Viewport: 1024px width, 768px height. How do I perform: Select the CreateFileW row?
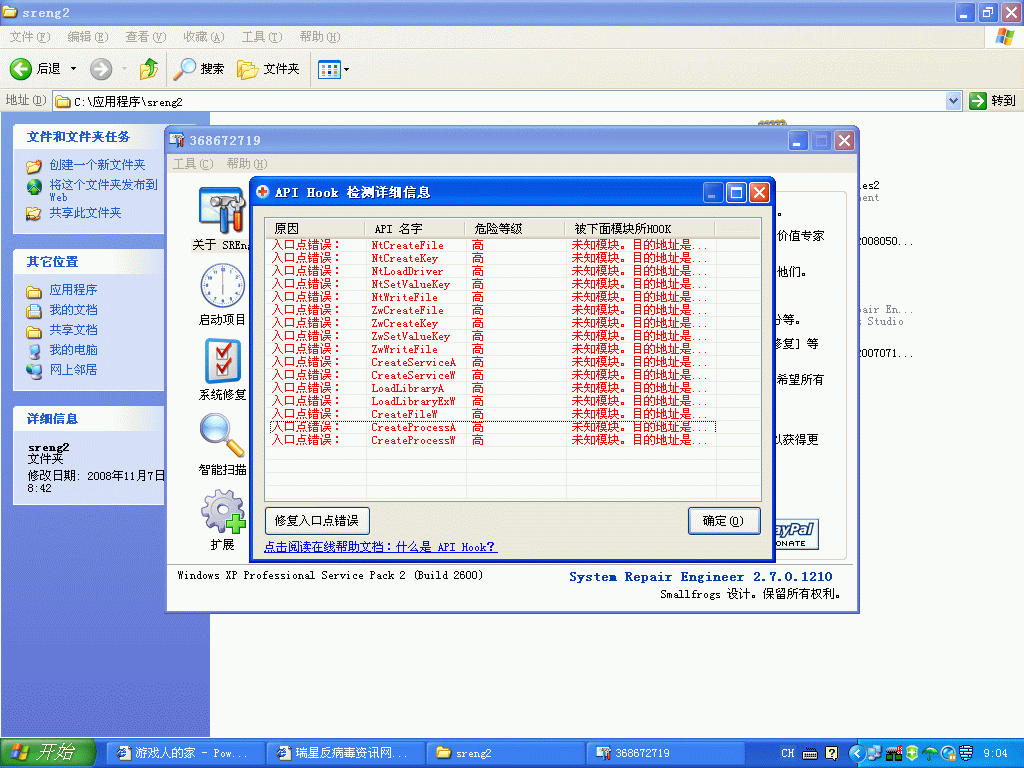493,415
